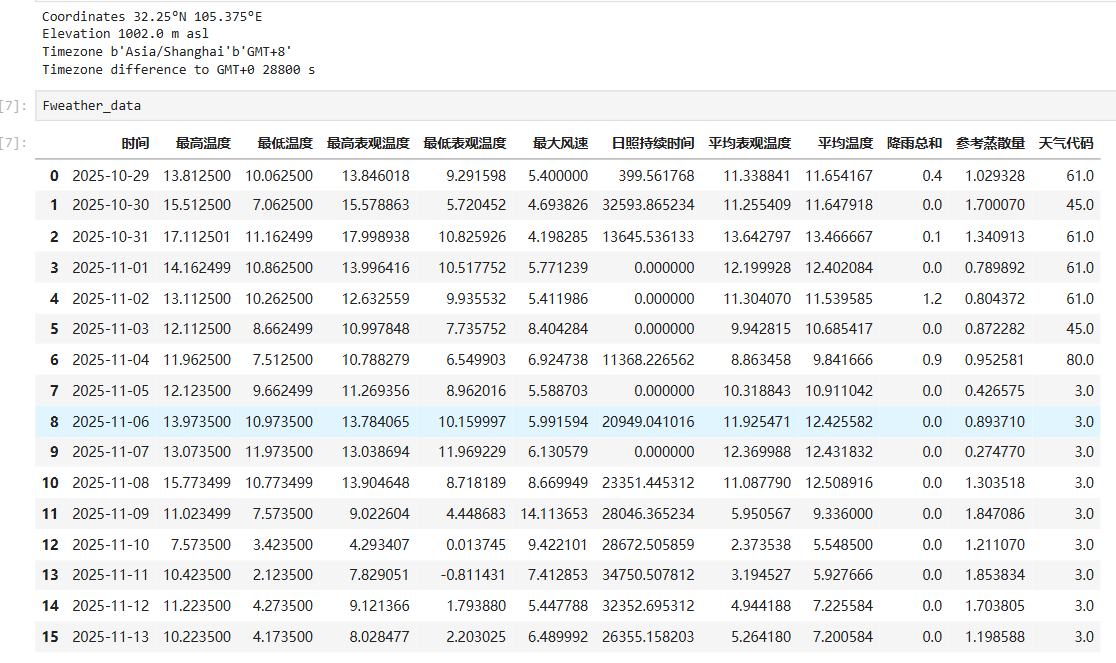The height and width of the screenshot is (663, 1116).
Task: Click the weather code value 80.0
Action: [1080, 360]
